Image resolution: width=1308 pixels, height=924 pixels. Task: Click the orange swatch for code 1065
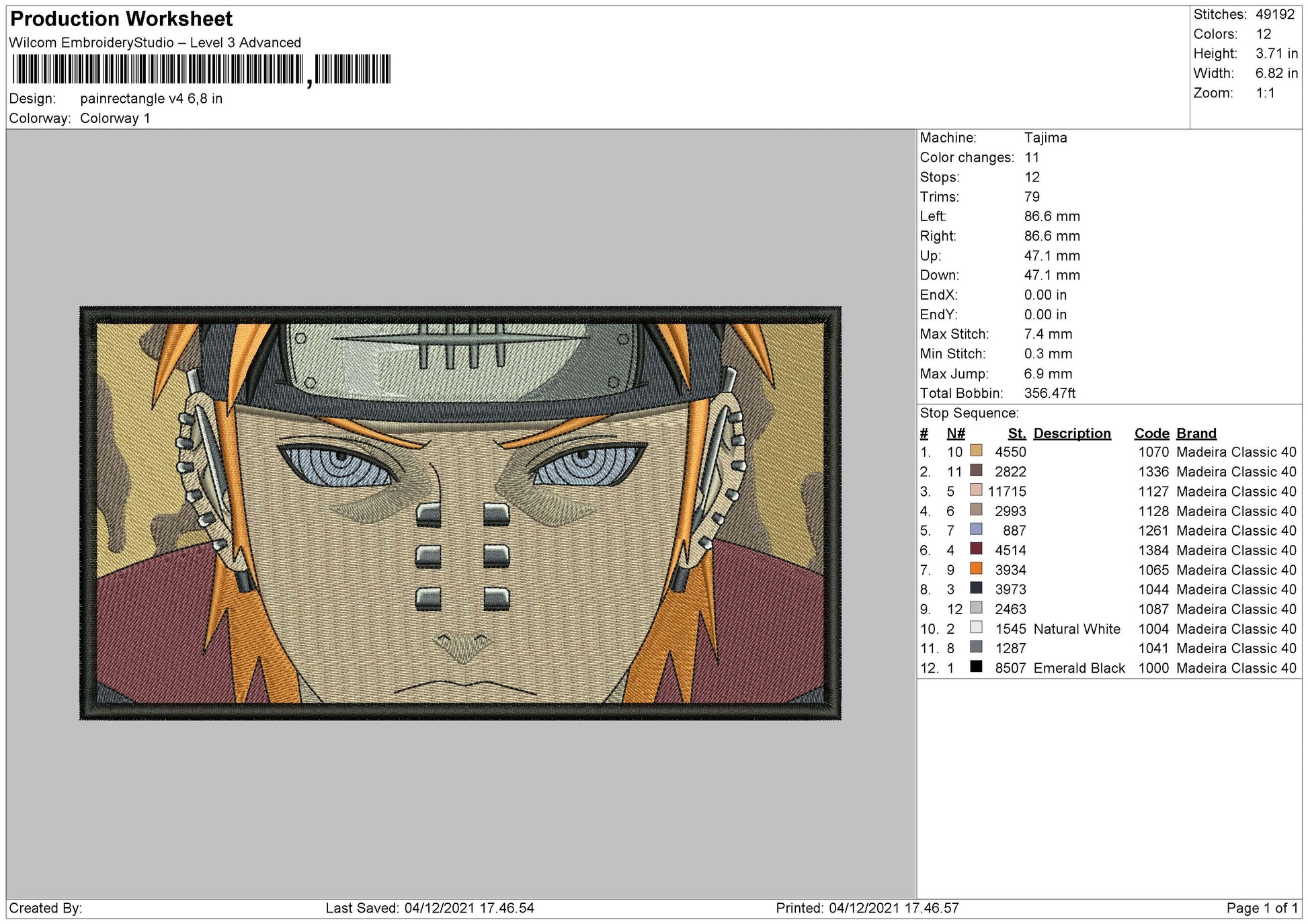pos(976,568)
